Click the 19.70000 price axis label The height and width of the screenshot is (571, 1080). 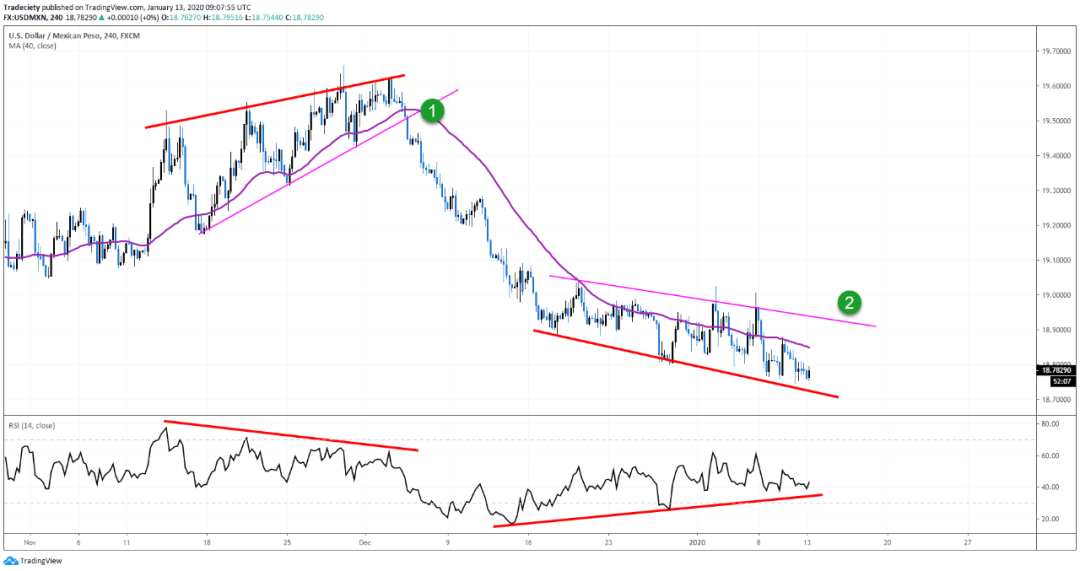coord(1057,51)
